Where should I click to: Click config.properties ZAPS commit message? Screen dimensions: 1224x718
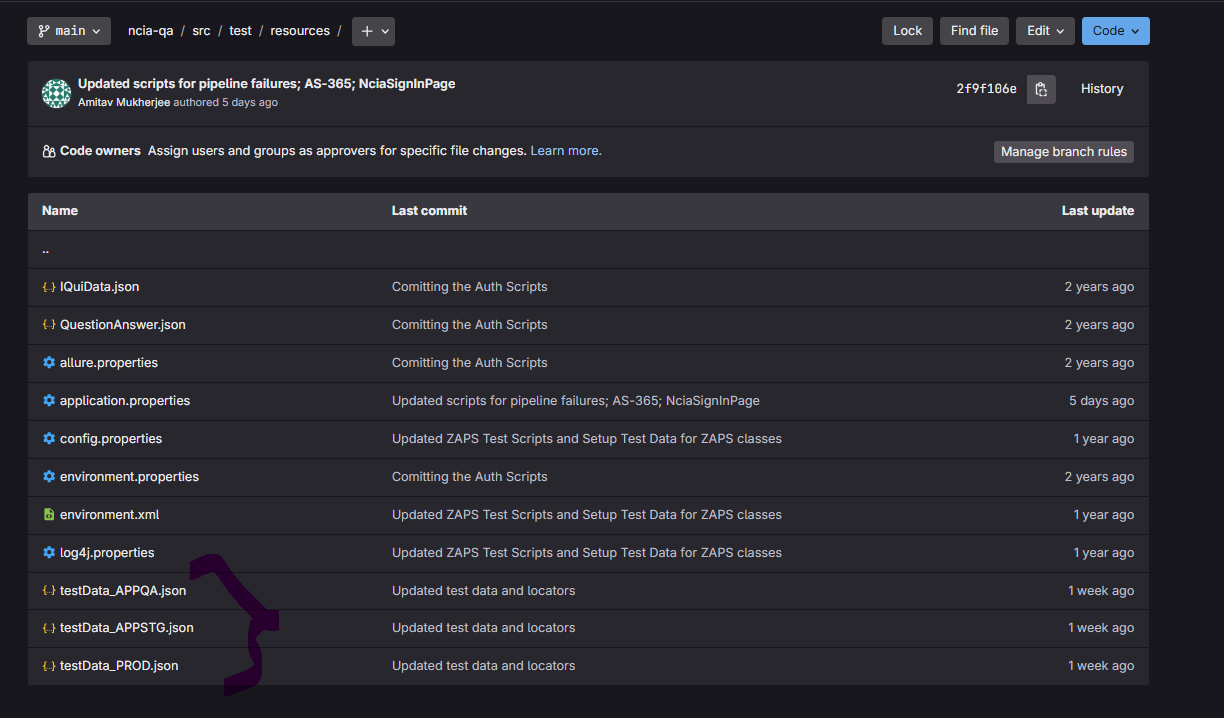tap(587, 439)
